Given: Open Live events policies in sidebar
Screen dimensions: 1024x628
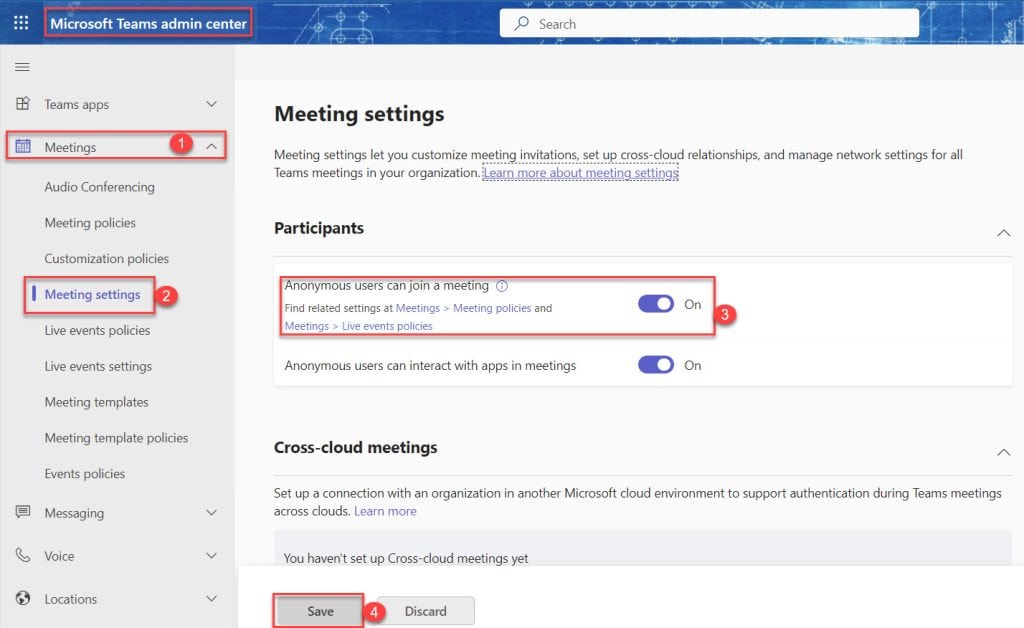Looking at the screenshot, I should pyautogui.click(x=97, y=330).
